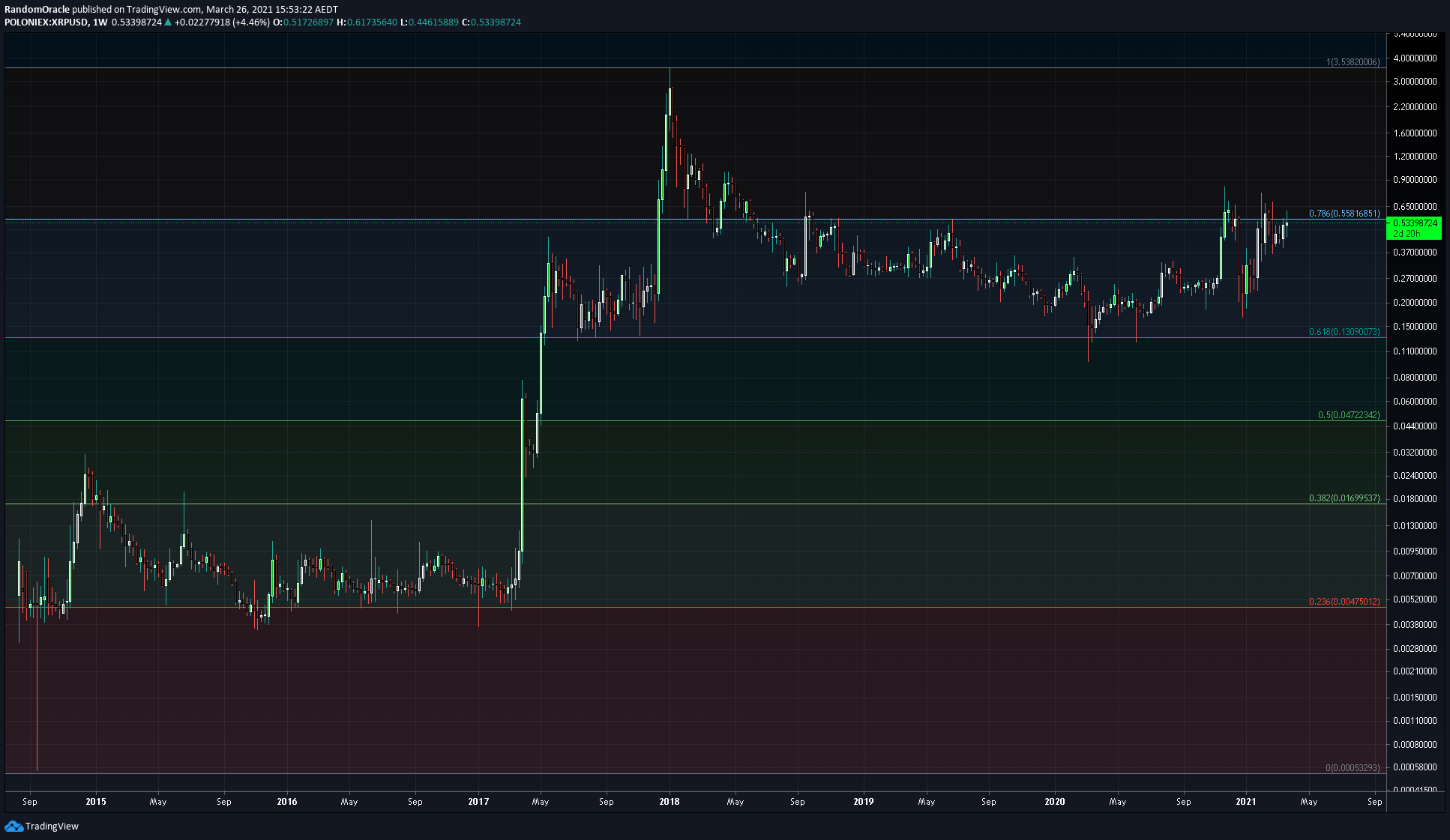Click the RandomOracle author name
This screenshot has width=1450, height=840.
tap(37, 10)
